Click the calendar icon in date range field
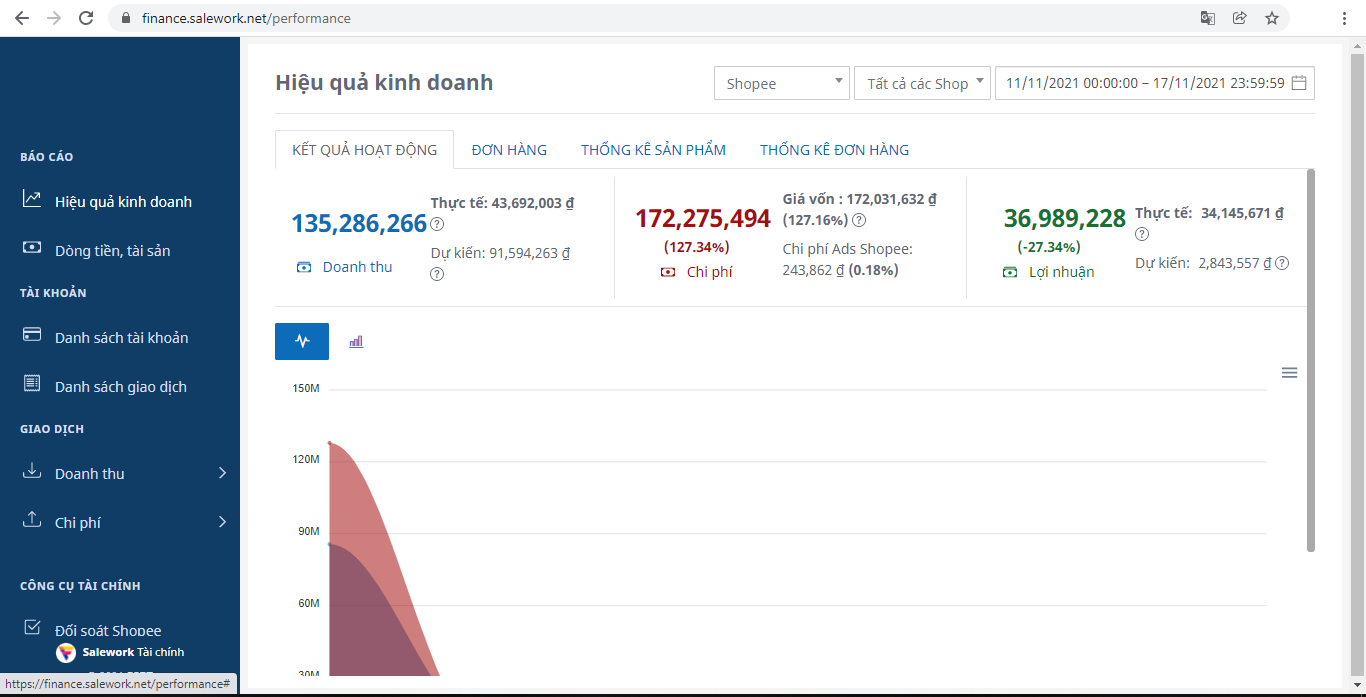Image resolution: width=1366 pixels, height=697 pixels. coord(1299,84)
